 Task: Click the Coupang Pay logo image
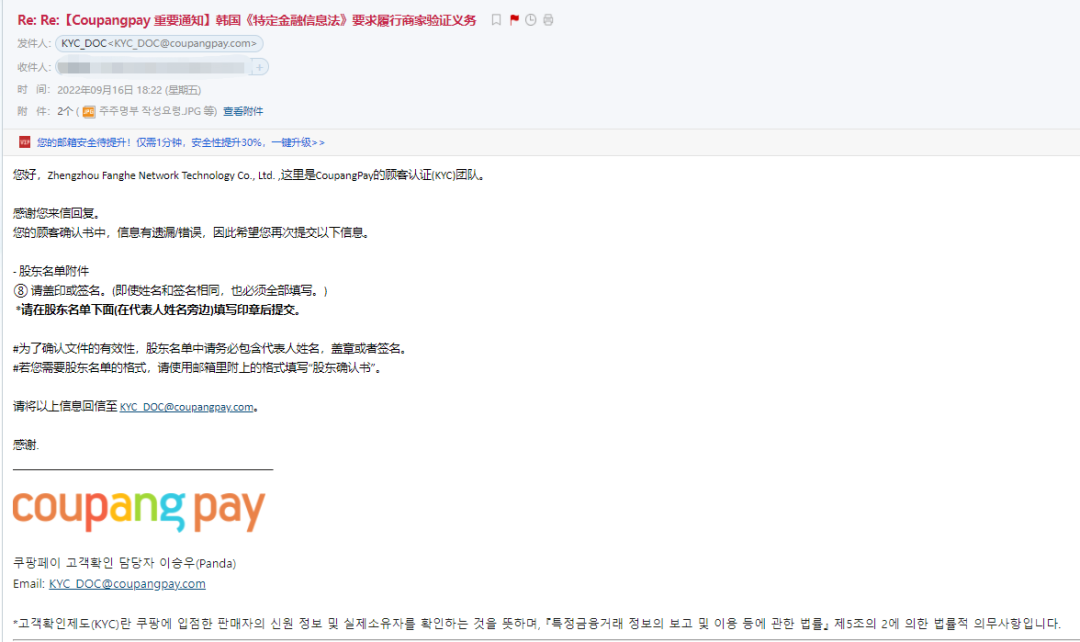[x=139, y=510]
